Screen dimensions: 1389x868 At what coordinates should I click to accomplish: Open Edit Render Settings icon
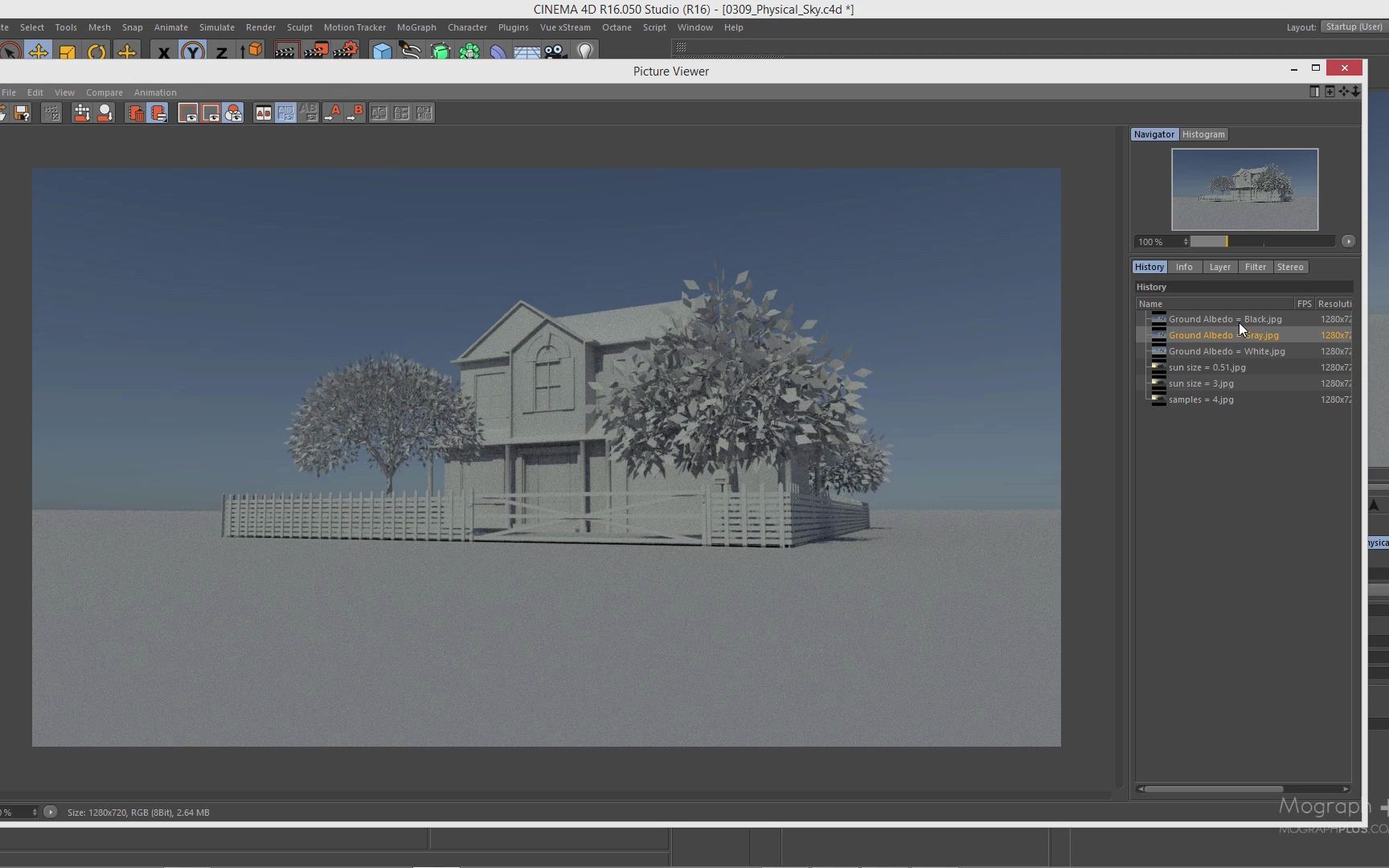point(346,51)
